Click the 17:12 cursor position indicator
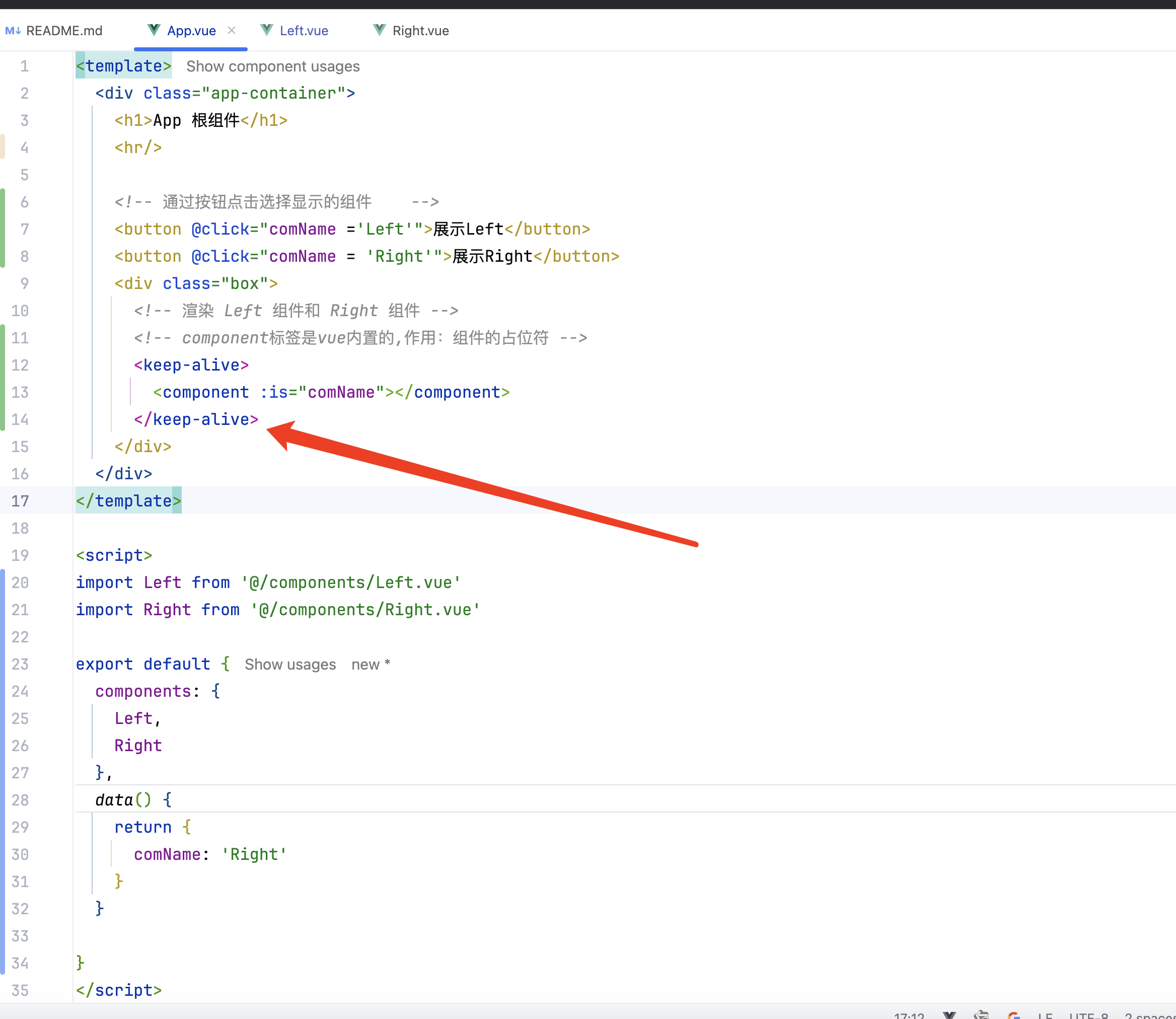The height and width of the screenshot is (1019, 1176). click(909, 1015)
